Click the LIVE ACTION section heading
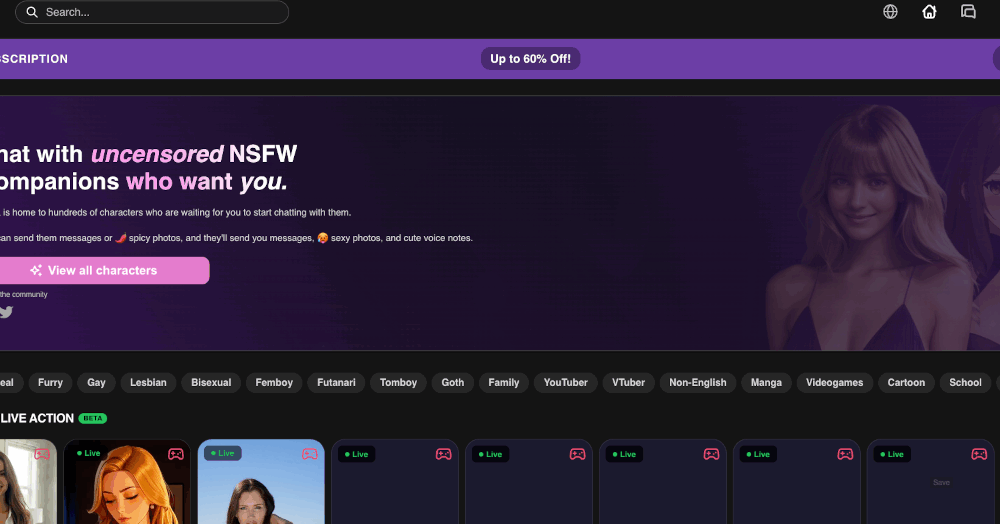 [x=37, y=418]
